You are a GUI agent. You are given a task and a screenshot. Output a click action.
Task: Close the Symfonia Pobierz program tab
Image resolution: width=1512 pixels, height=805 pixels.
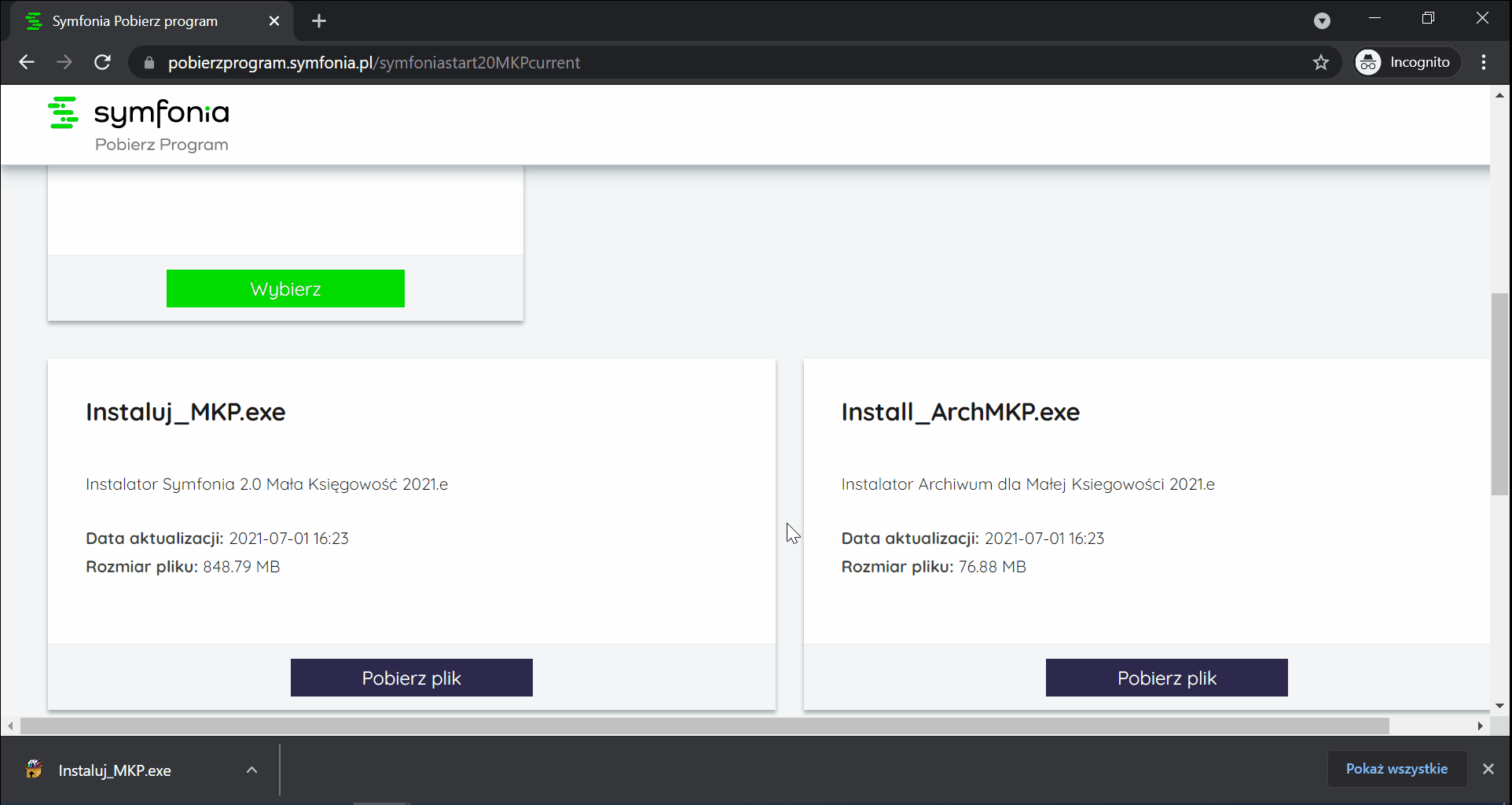coord(274,21)
